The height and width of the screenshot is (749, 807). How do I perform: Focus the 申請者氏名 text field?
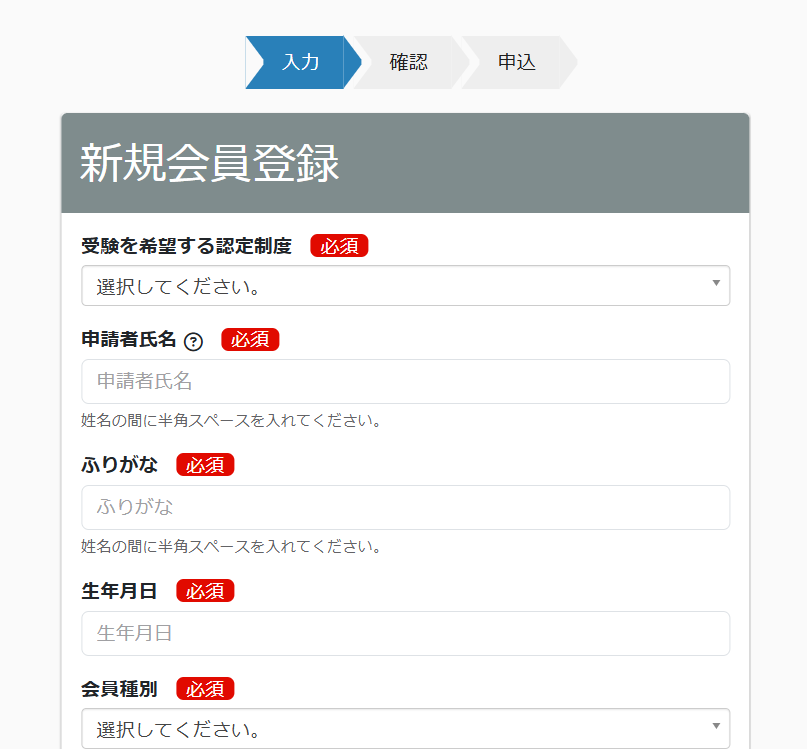pos(405,381)
